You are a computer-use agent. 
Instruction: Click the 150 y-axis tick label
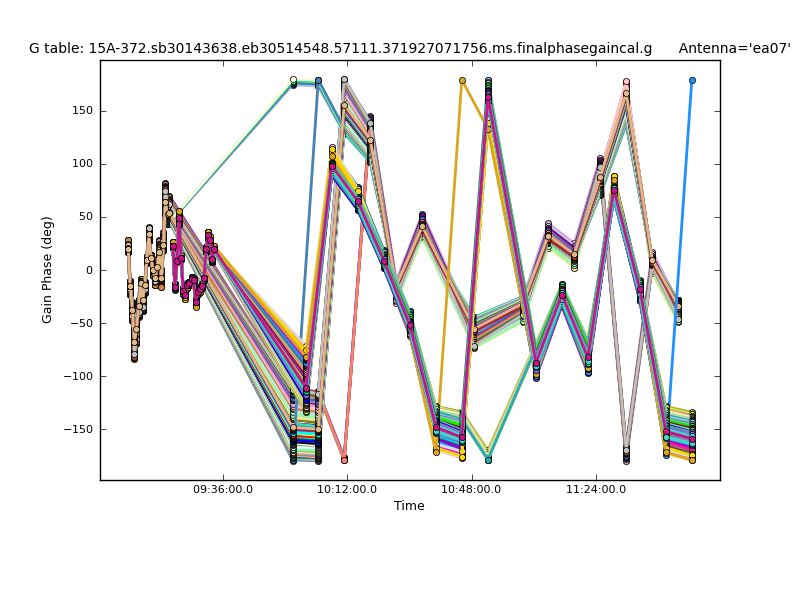pos(81,110)
